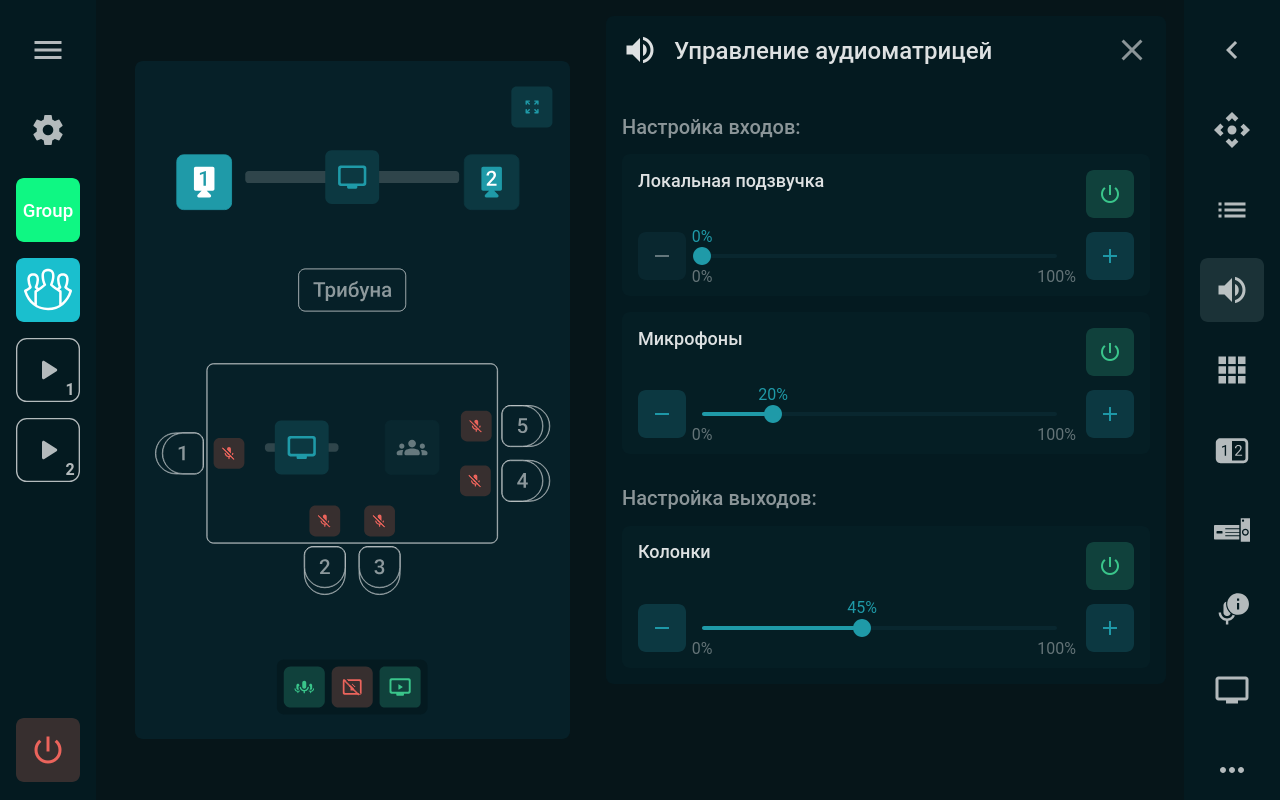
Task: Click the Микрофоны slider handle at 20%
Action: point(773,414)
